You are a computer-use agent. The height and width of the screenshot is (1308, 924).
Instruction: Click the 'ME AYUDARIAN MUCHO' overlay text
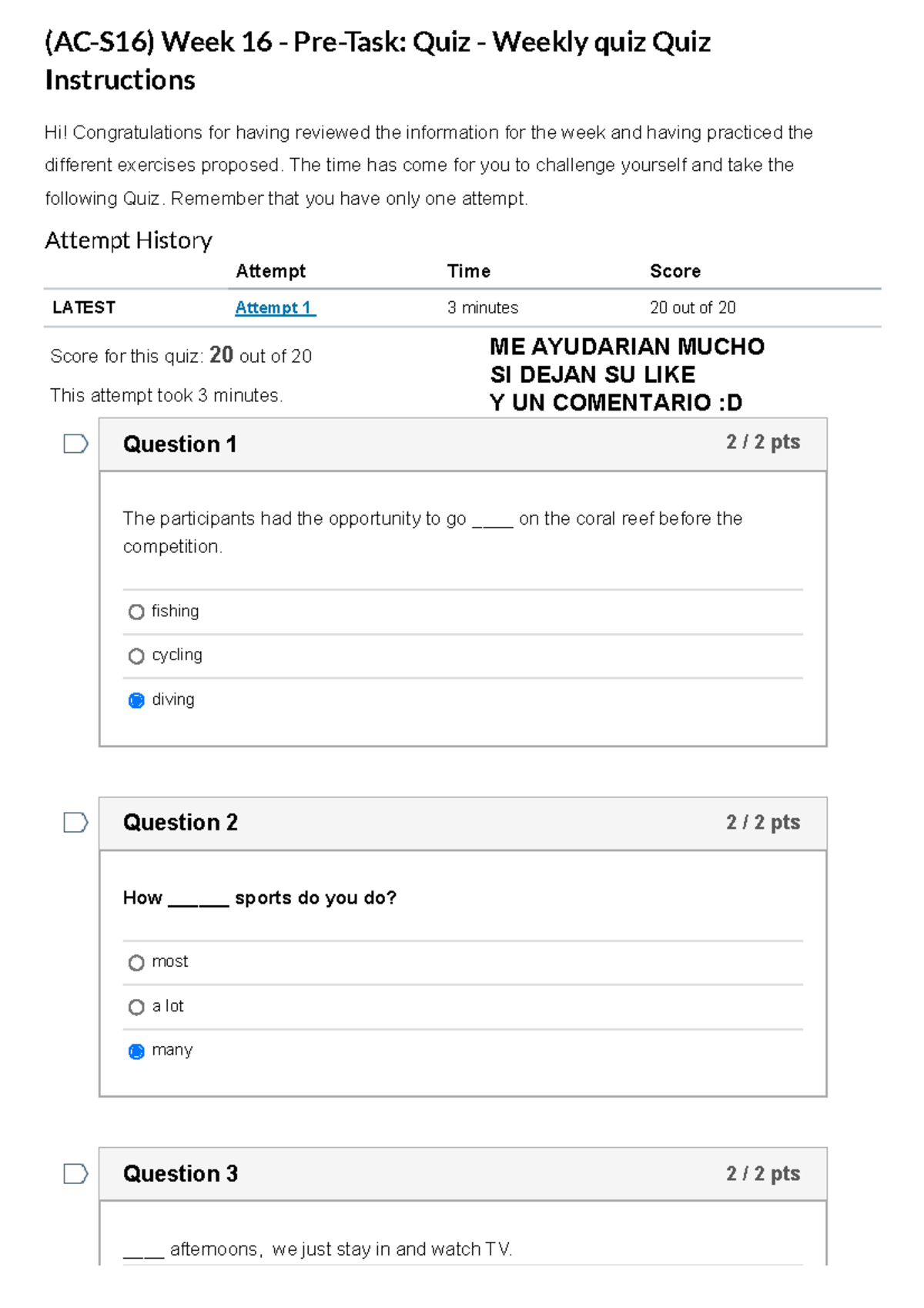click(x=627, y=347)
